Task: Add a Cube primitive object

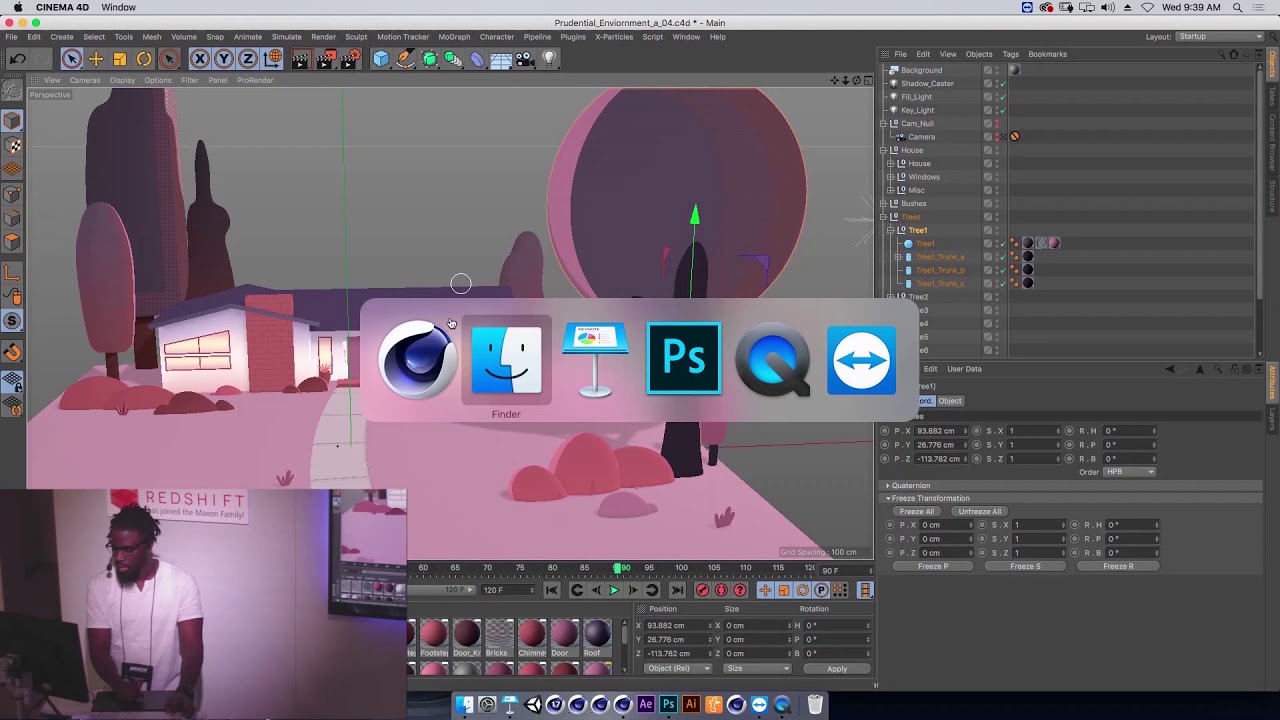Action: 381,59
